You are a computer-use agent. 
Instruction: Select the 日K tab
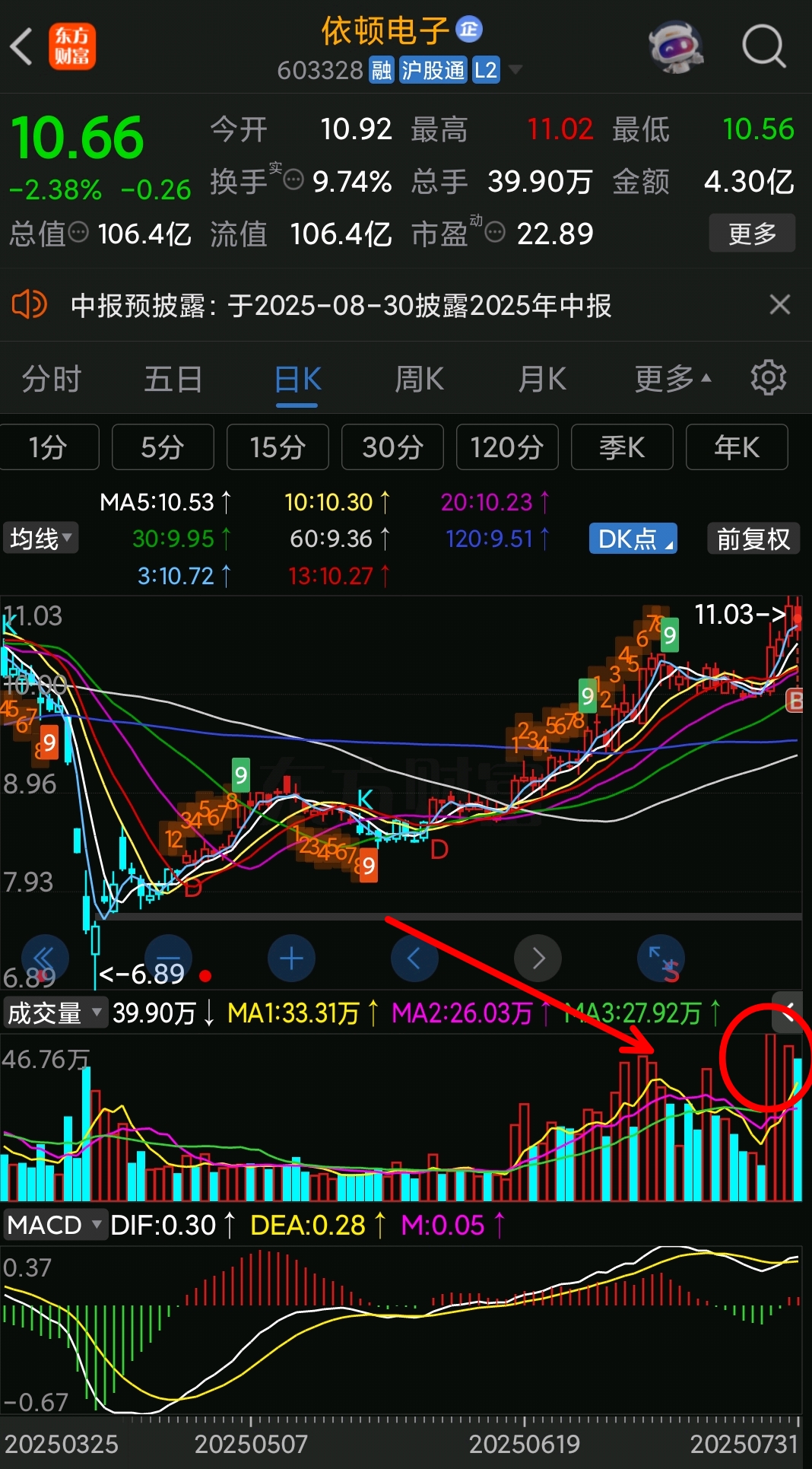[297, 379]
